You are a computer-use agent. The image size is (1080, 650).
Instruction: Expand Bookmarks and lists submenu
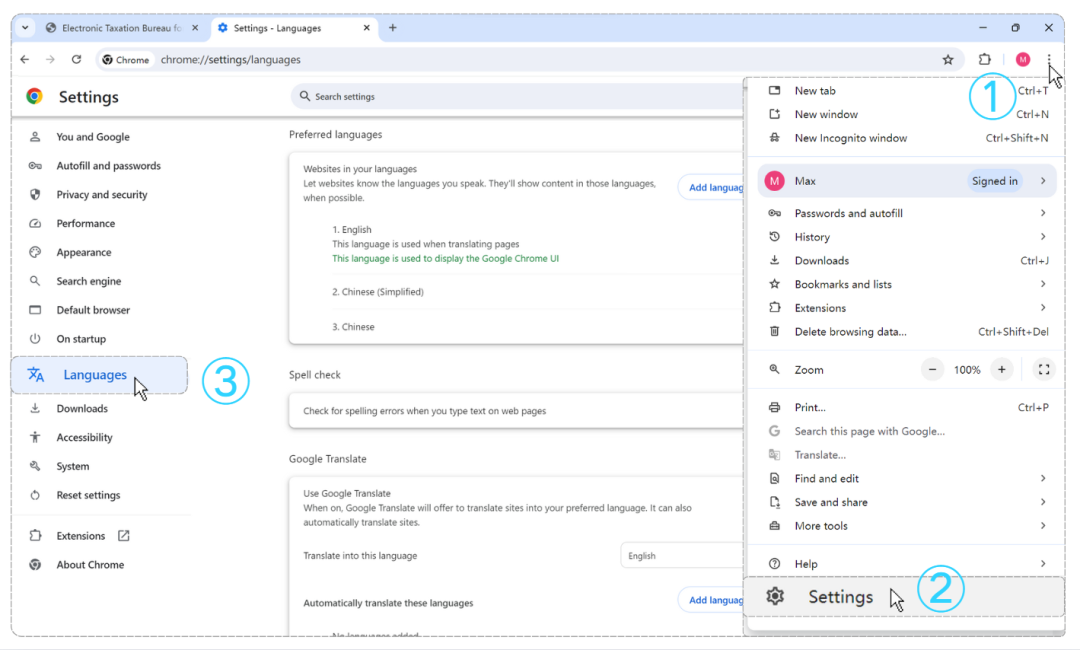coord(906,284)
